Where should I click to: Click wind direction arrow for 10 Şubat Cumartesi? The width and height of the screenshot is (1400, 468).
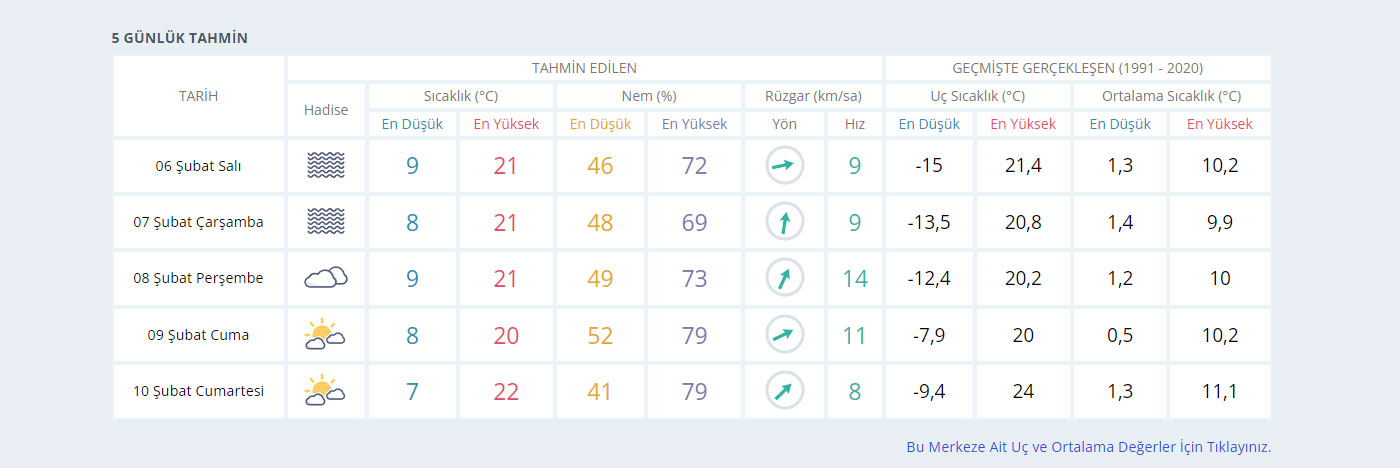784,391
